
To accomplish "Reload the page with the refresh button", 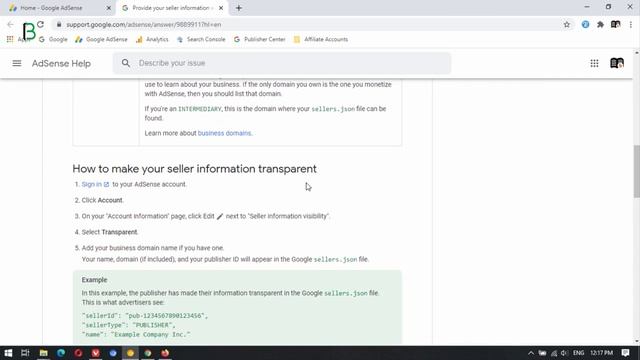I will pyautogui.click(x=40, y=24).
